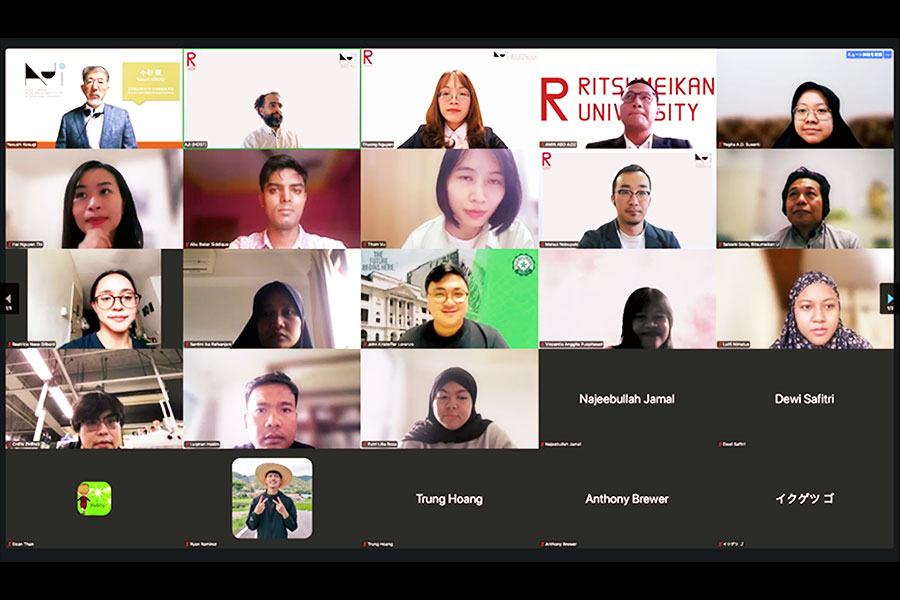900x600 pixels.
Task: Click muted mic icon on Ryan Ramirez tile
Action: click(187, 544)
